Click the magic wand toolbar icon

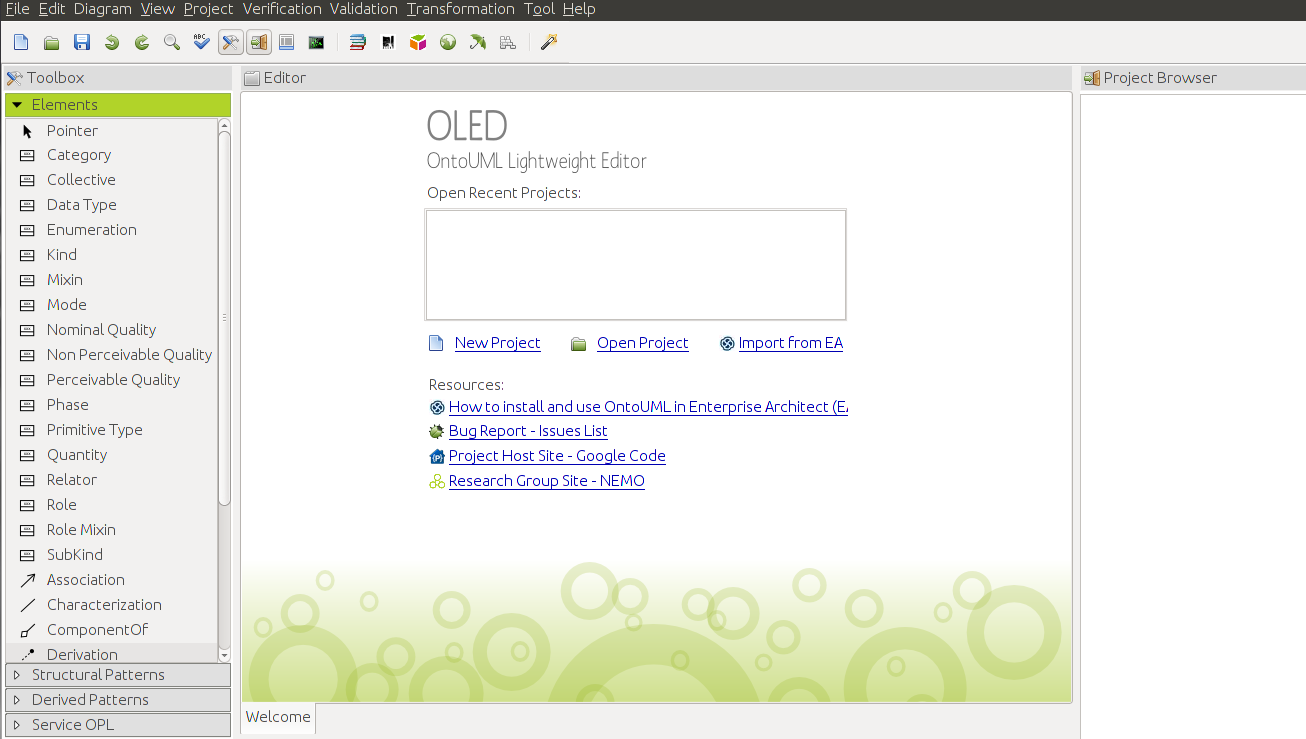(548, 42)
